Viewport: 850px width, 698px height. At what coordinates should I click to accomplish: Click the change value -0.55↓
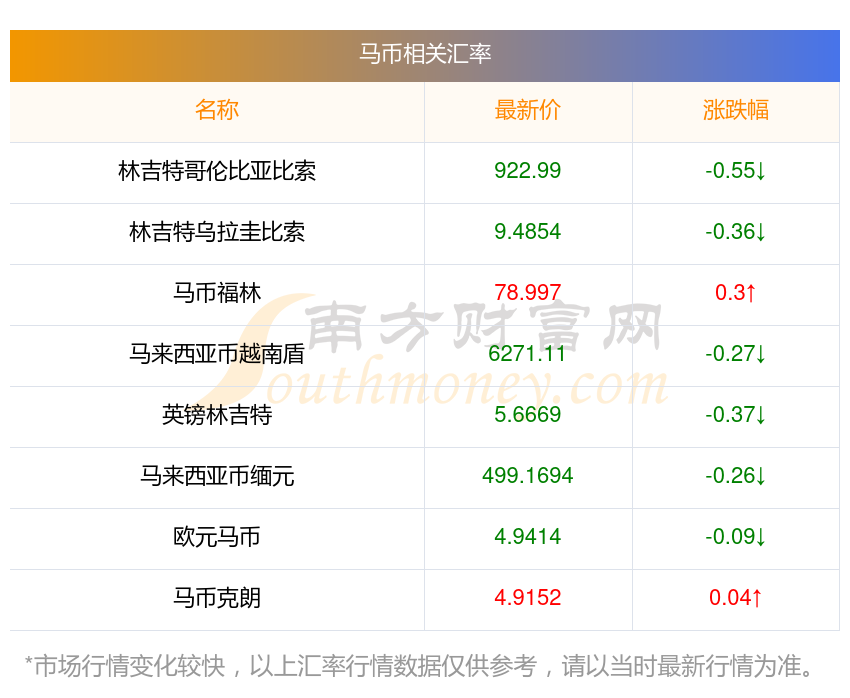click(x=736, y=171)
